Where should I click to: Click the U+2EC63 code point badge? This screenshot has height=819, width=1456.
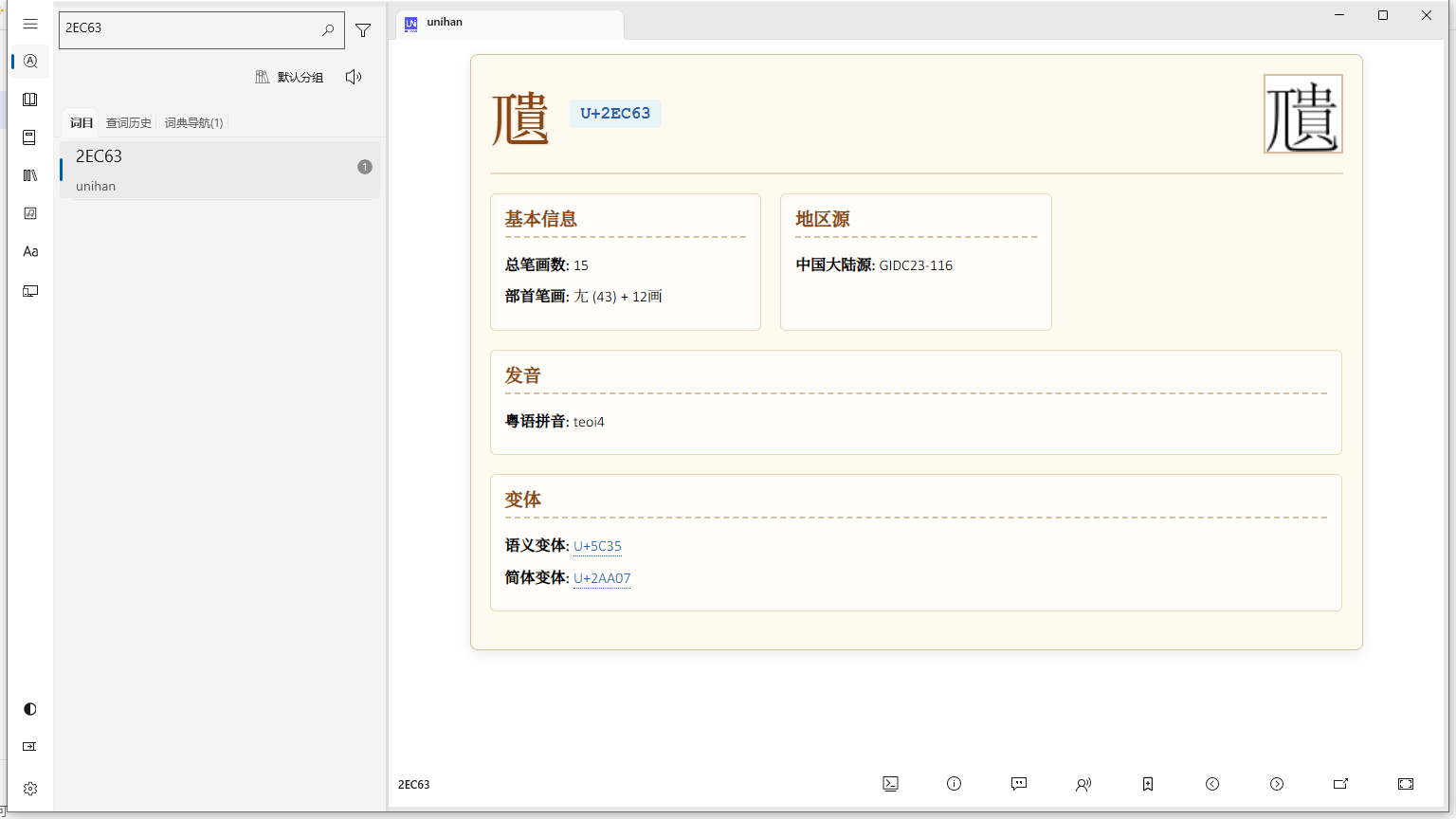tap(615, 114)
